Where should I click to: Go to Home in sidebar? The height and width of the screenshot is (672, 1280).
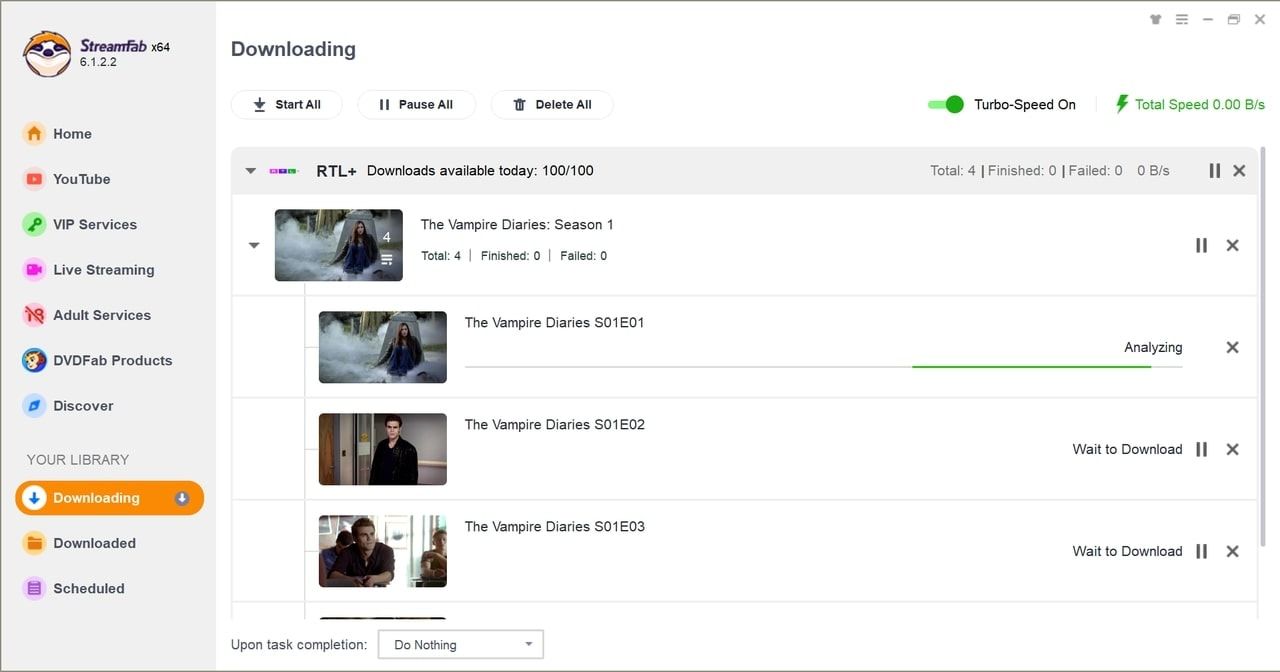pos(72,134)
